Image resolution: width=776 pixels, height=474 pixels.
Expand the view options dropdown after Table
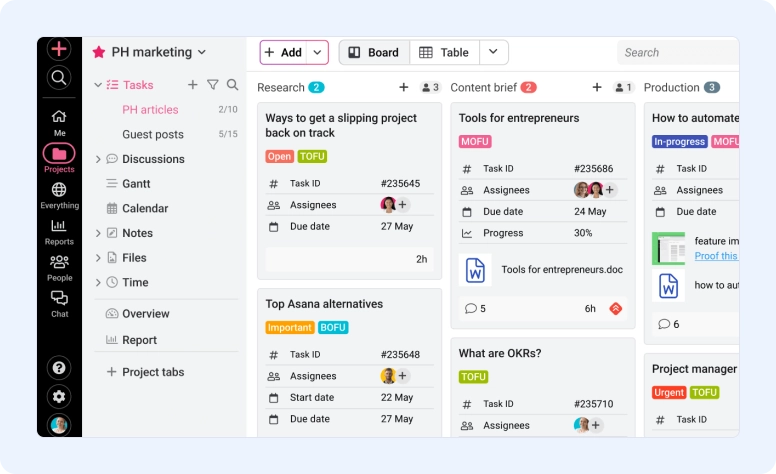coord(494,53)
